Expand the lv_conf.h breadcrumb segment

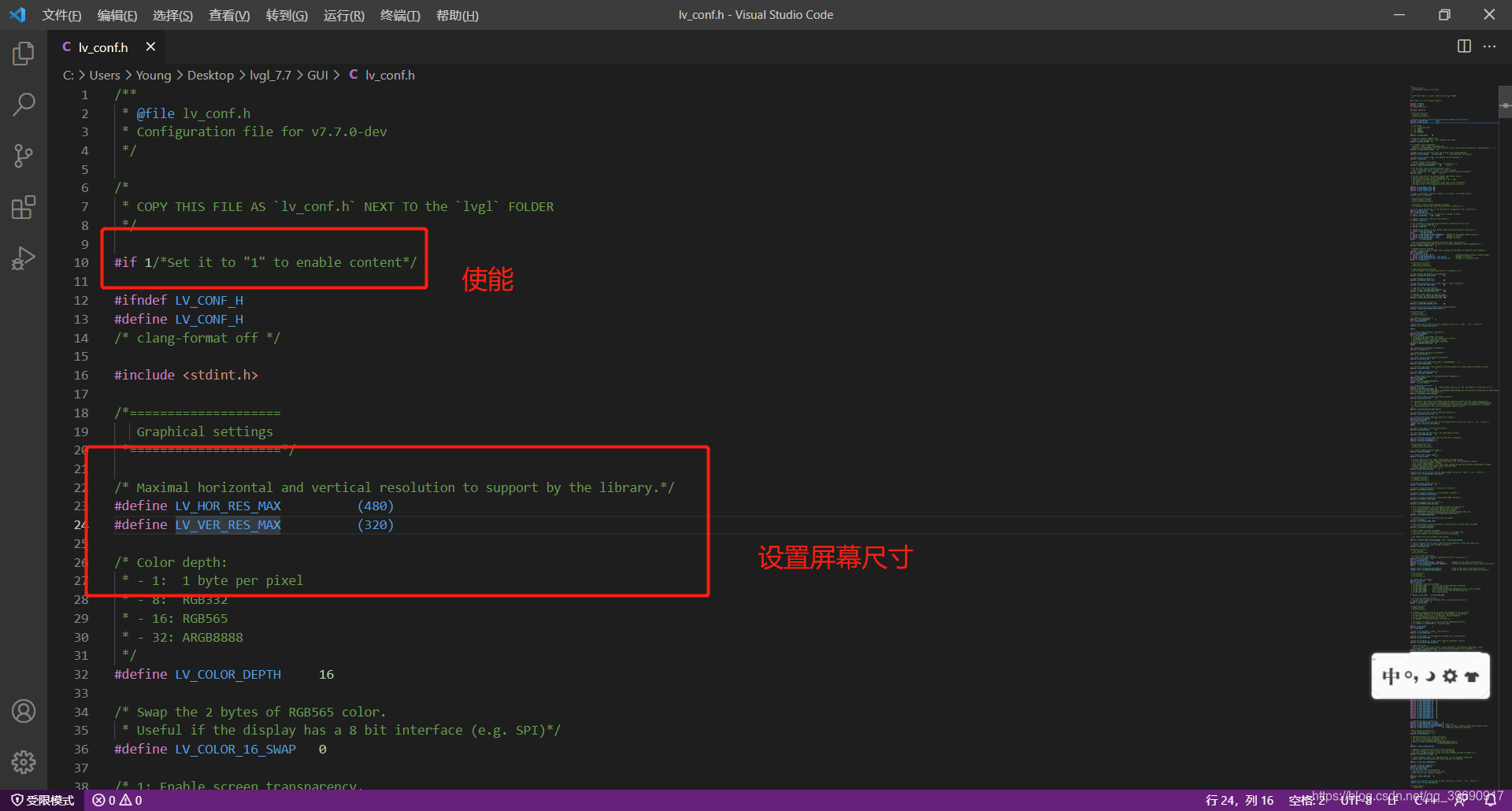(382, 75)
